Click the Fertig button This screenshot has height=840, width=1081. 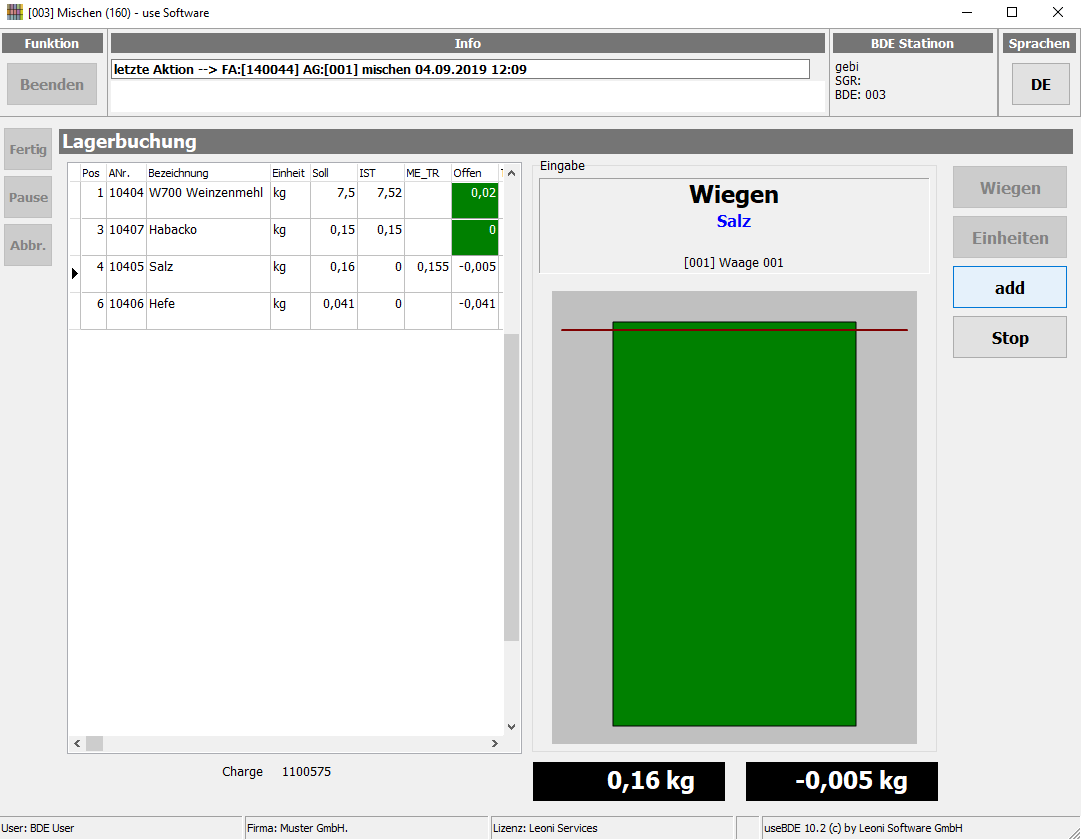point(28,149)
